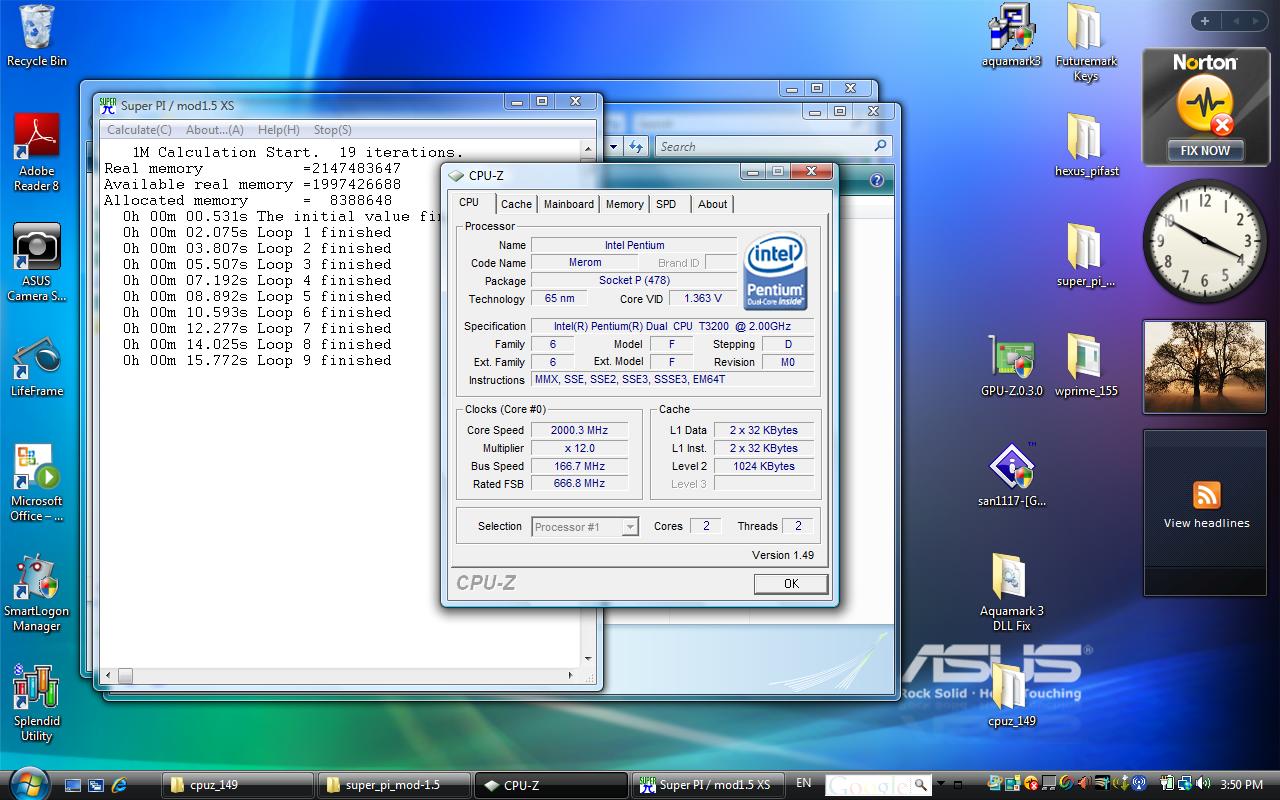Click the EN language indicator on taskbar
This screenshot has width=1280, height=800.
click(x=803, y=784)
